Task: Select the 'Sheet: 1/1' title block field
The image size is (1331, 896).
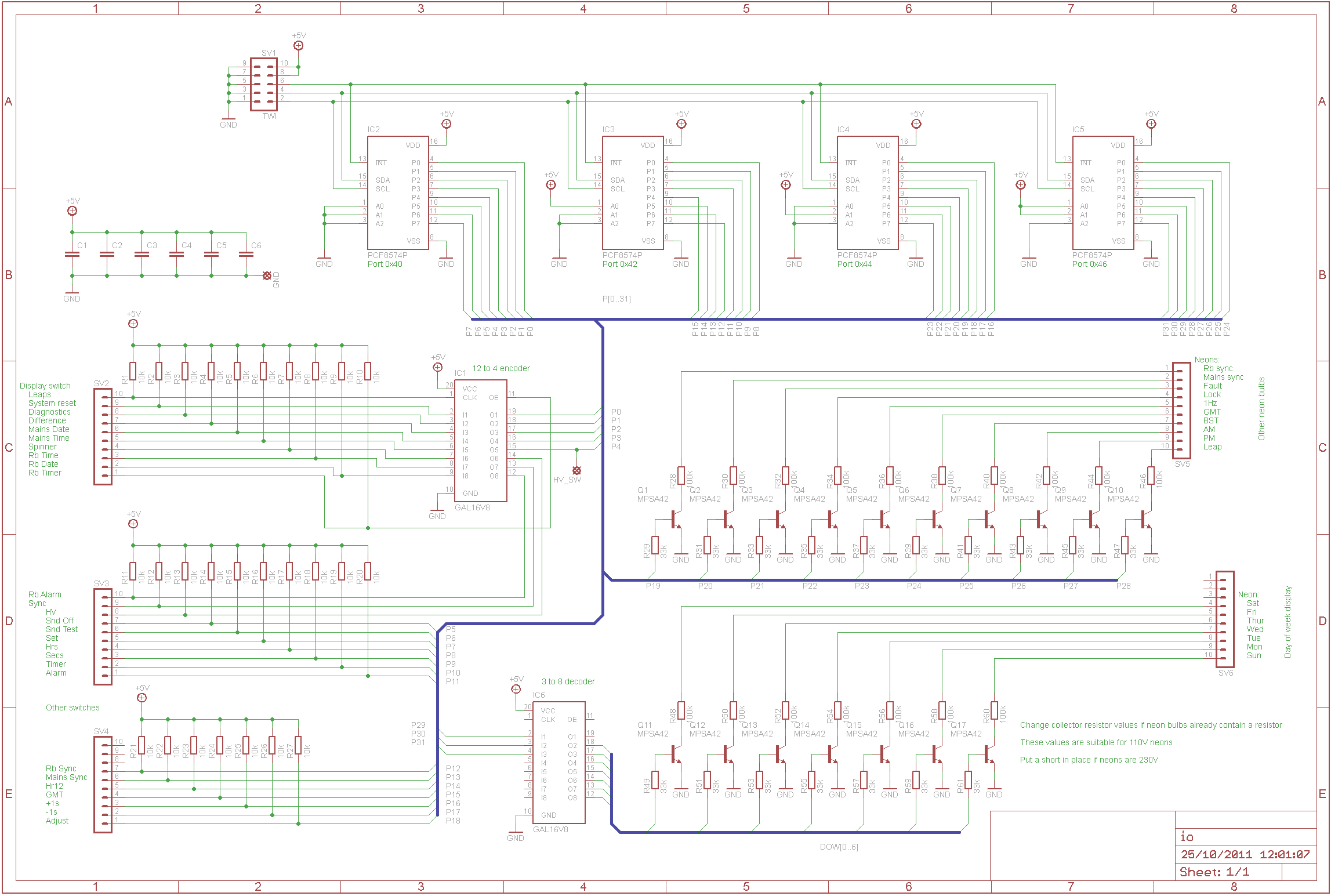Action: pos(1214,872)
